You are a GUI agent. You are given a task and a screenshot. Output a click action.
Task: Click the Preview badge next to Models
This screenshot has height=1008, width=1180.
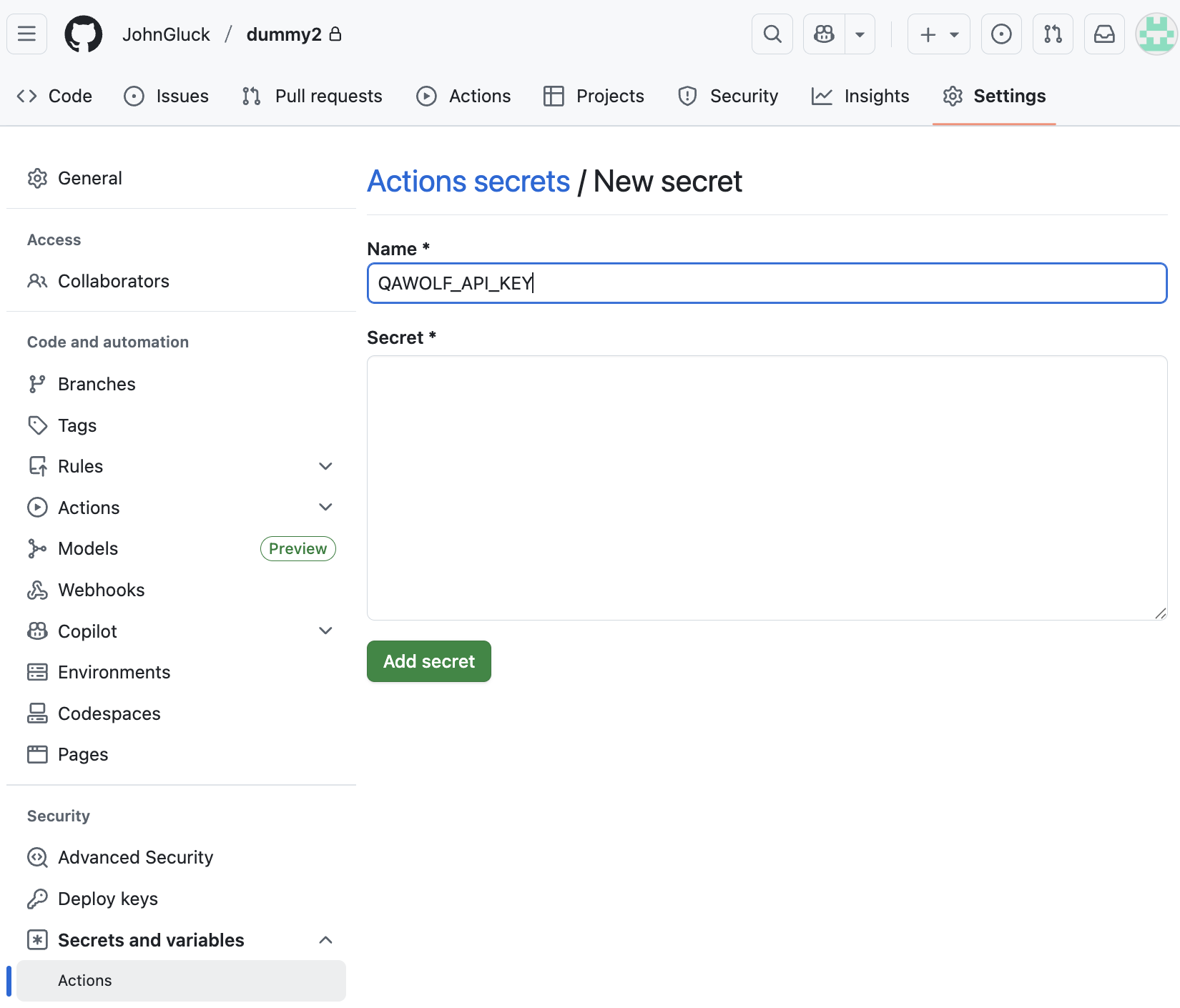(298, 548)
